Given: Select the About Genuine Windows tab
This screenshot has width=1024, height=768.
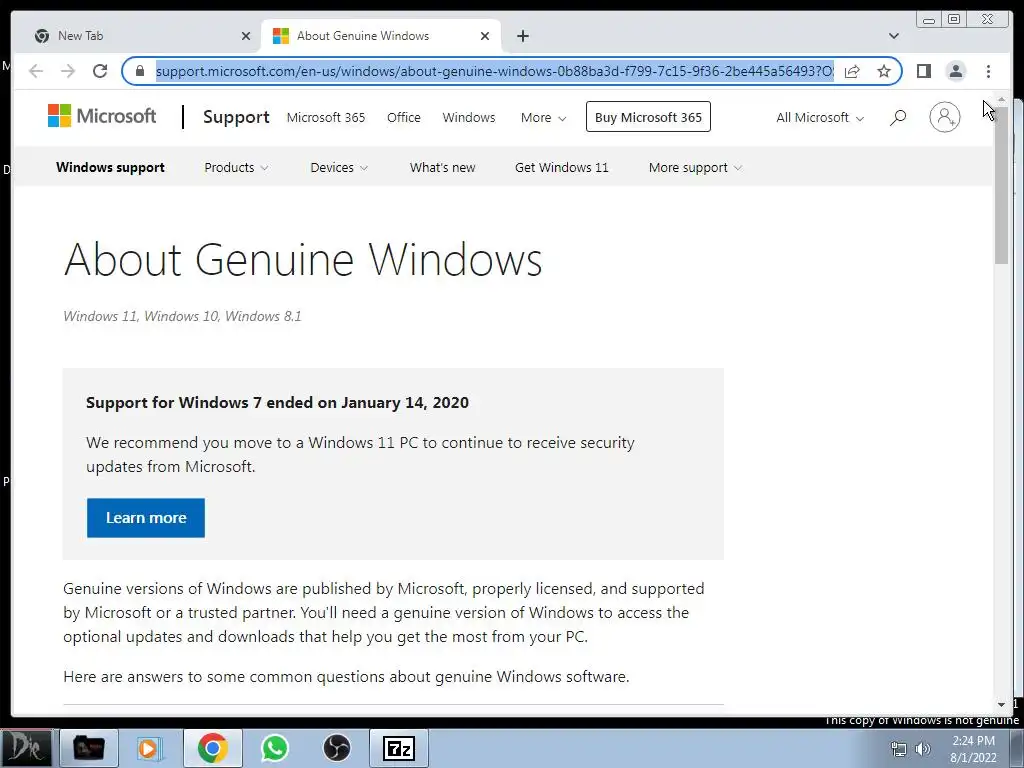Looking at the screenshot, I should tap(381, 36).
